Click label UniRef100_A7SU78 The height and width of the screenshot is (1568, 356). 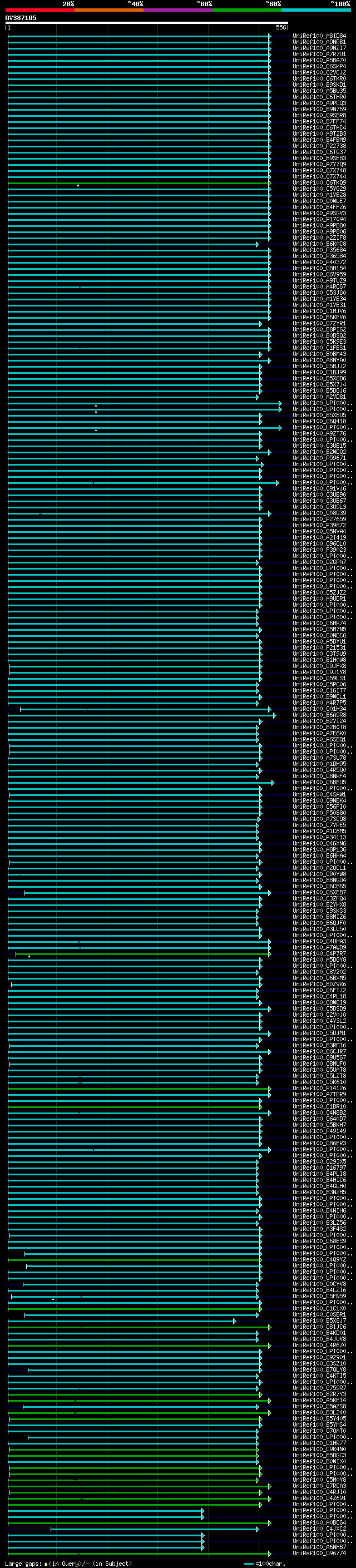point(319,758)
